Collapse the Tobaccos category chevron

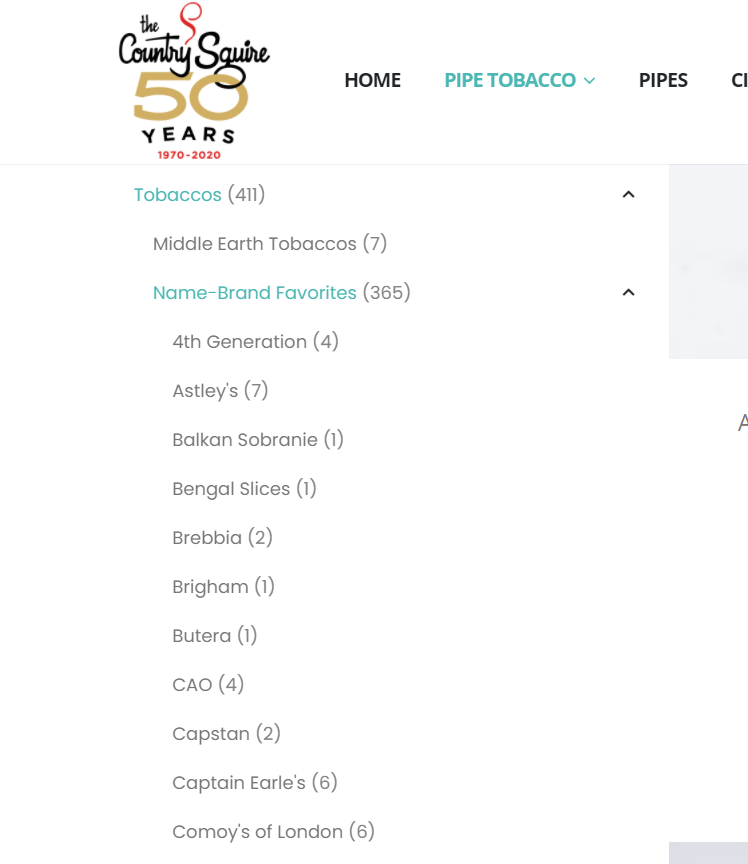click(x=628, y=195)
